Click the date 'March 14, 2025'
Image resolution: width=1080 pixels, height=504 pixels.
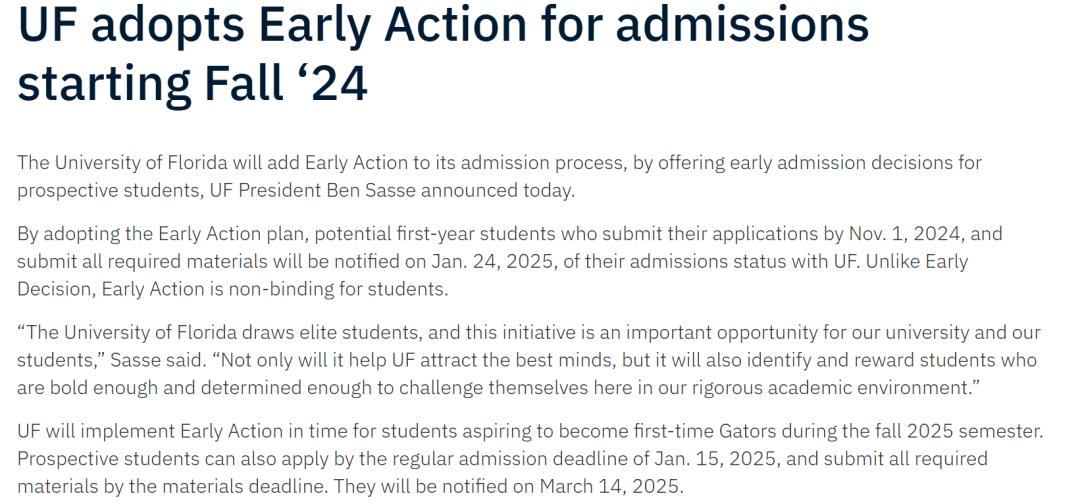click(x=610, y=487)
